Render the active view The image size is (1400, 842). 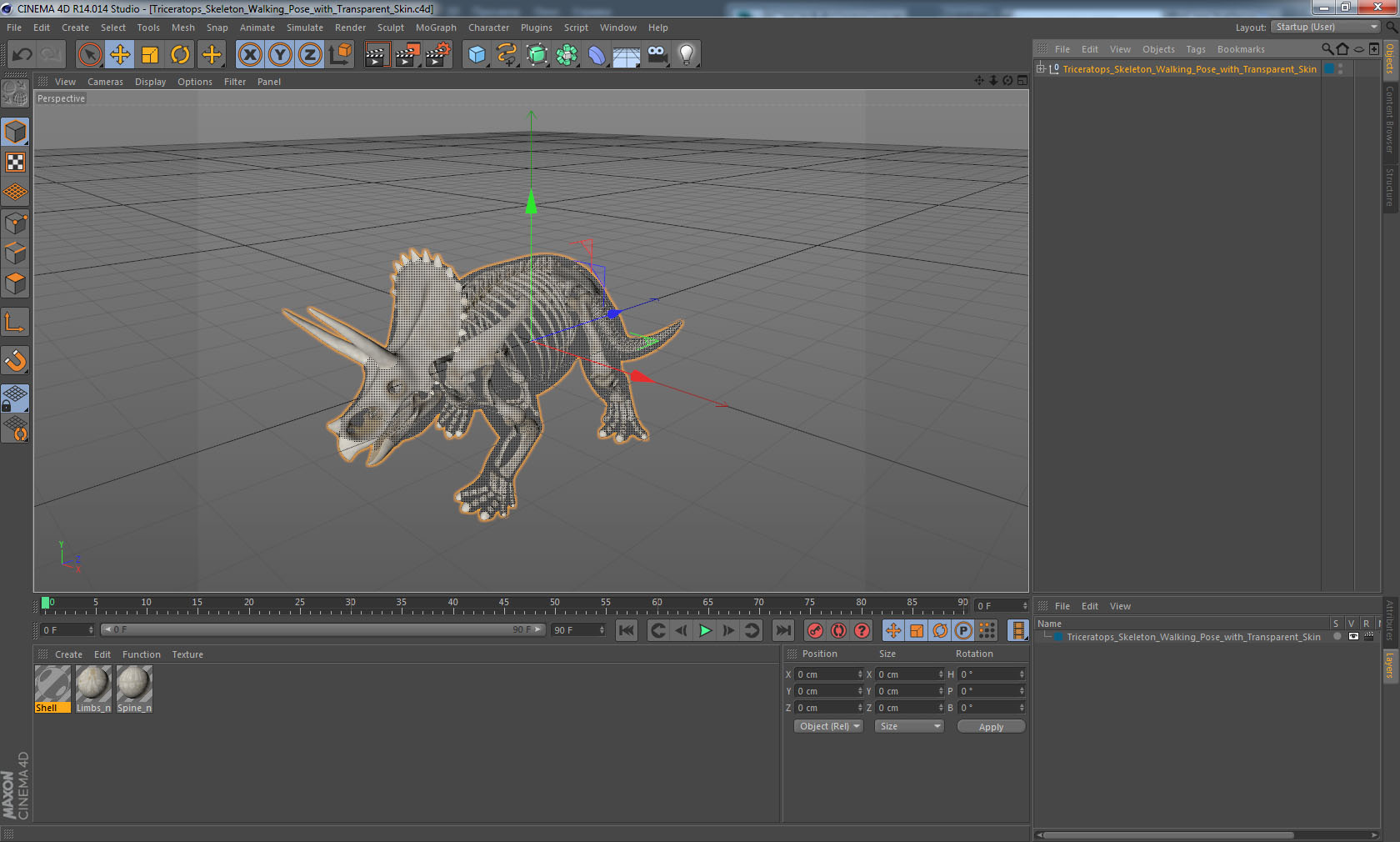click(377, 55)
